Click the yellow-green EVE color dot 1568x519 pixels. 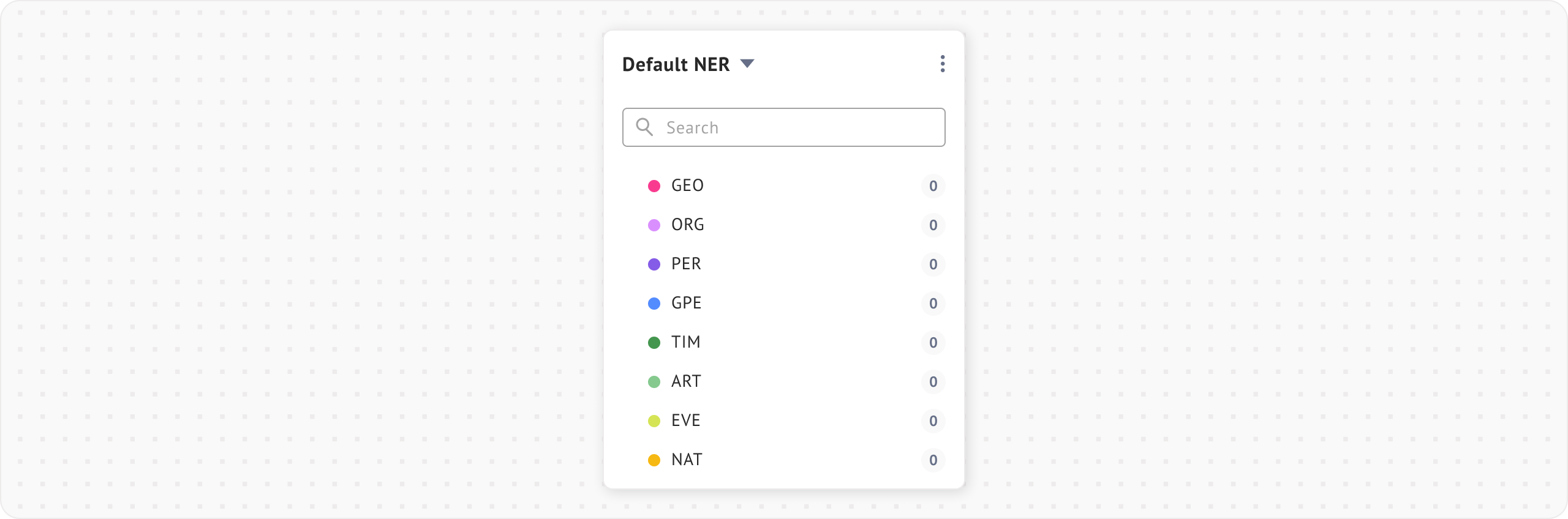point(654,421)
